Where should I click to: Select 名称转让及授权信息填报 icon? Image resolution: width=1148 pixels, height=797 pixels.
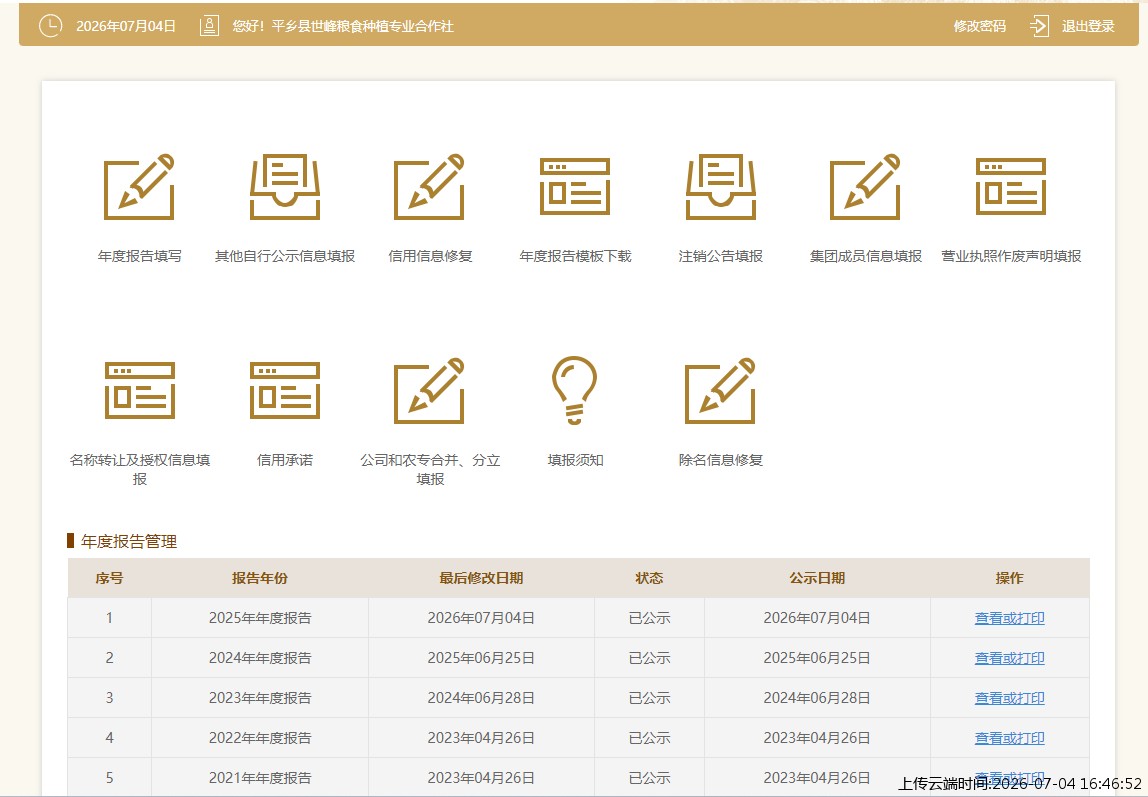point(139,390)
